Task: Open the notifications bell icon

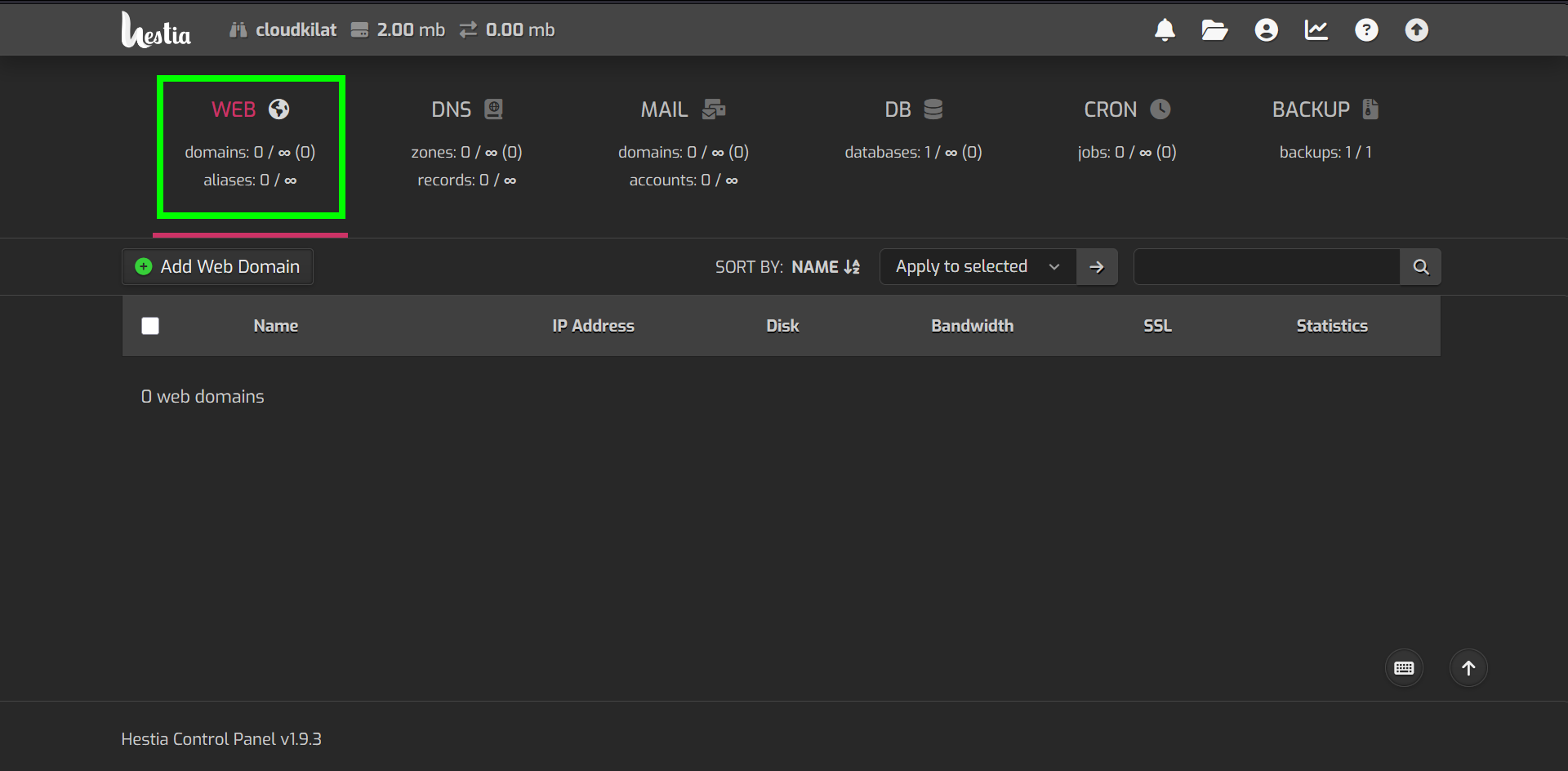Action: [1165, 29]
